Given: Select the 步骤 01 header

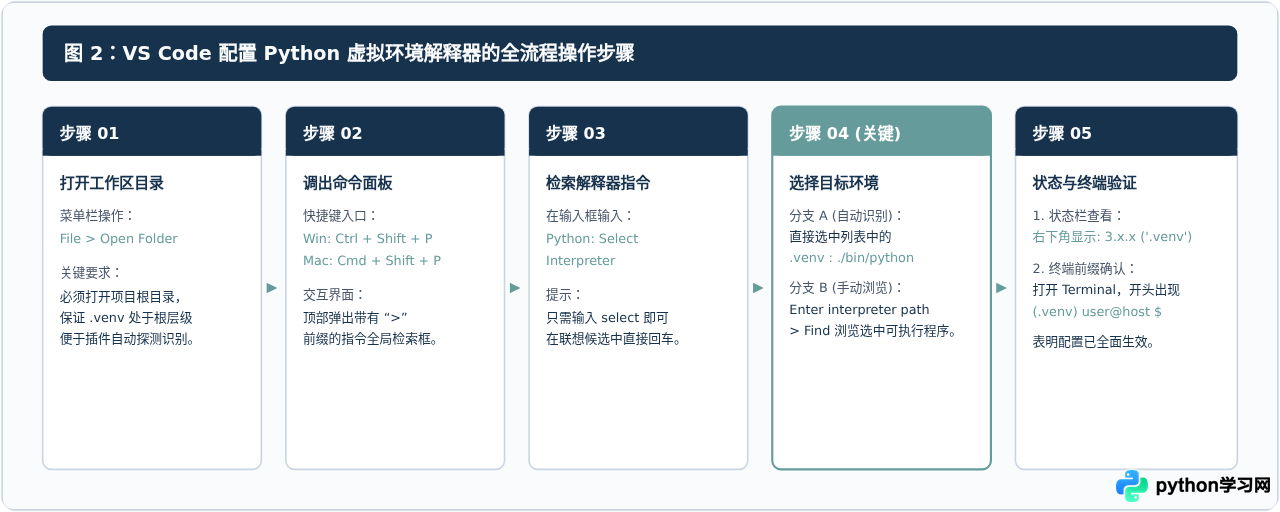Looking at the screenshot, I should coord(152,132).
